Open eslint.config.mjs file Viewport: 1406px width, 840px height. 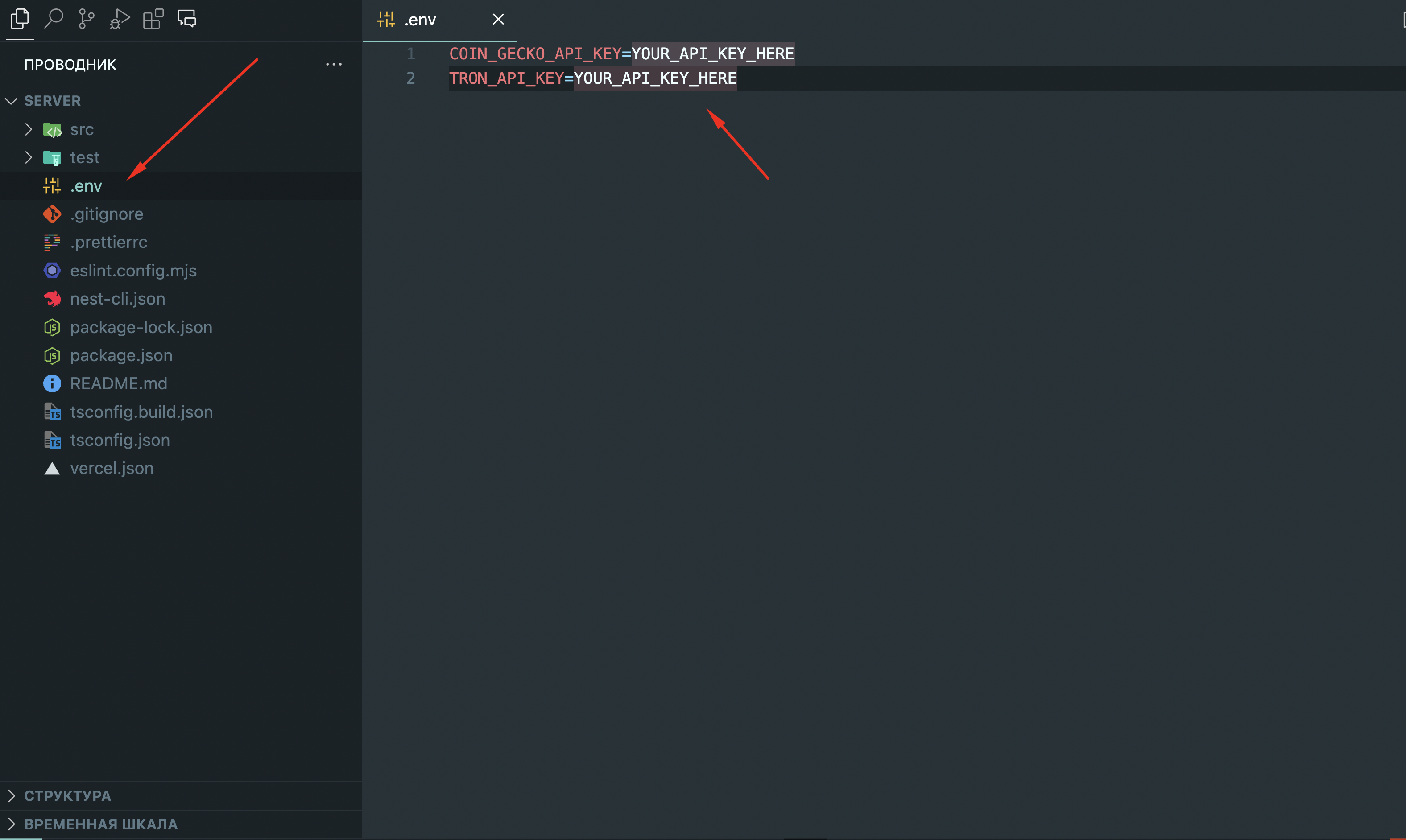click(x=181, y=271)
